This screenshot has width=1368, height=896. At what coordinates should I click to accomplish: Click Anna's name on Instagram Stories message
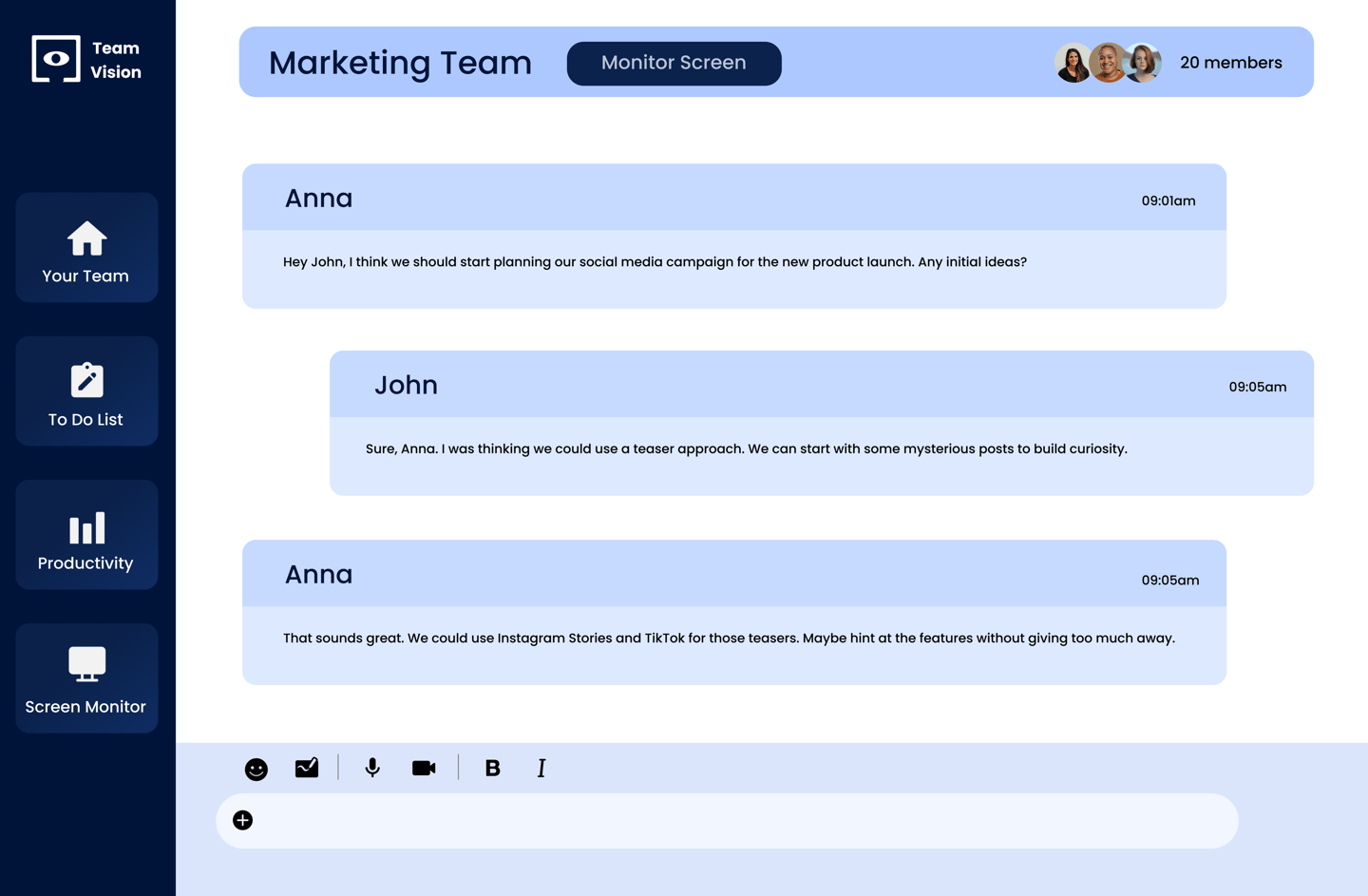(x=319, y=574)
